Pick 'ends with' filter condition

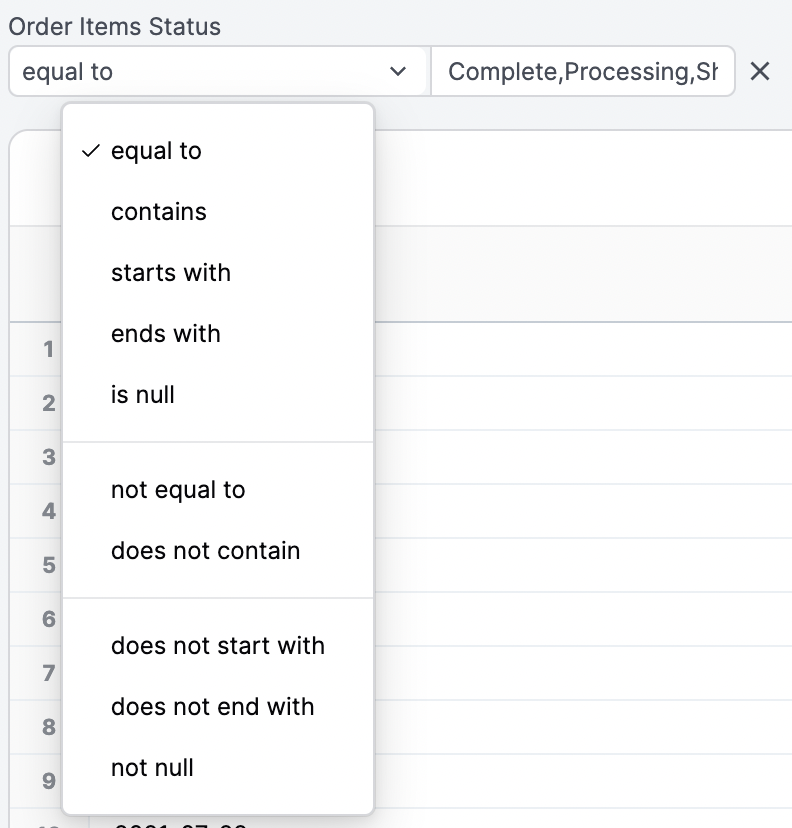tap(166, 334)
